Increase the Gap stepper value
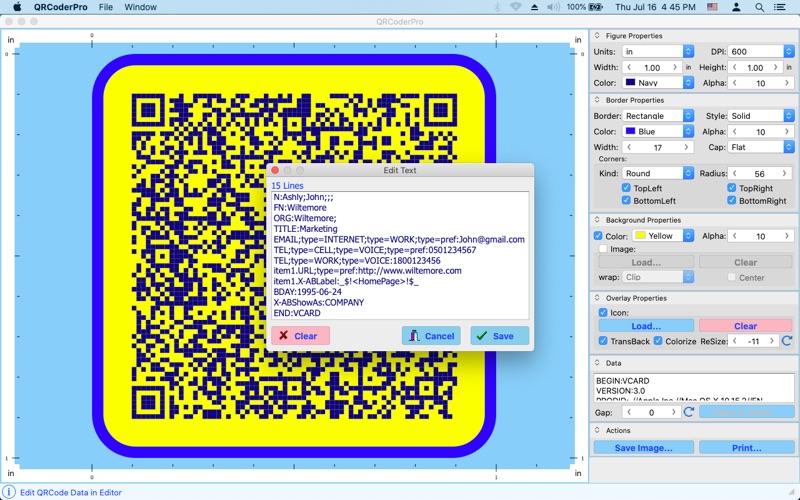The height and width of the screenshot is (500, 800). (673, 412)
